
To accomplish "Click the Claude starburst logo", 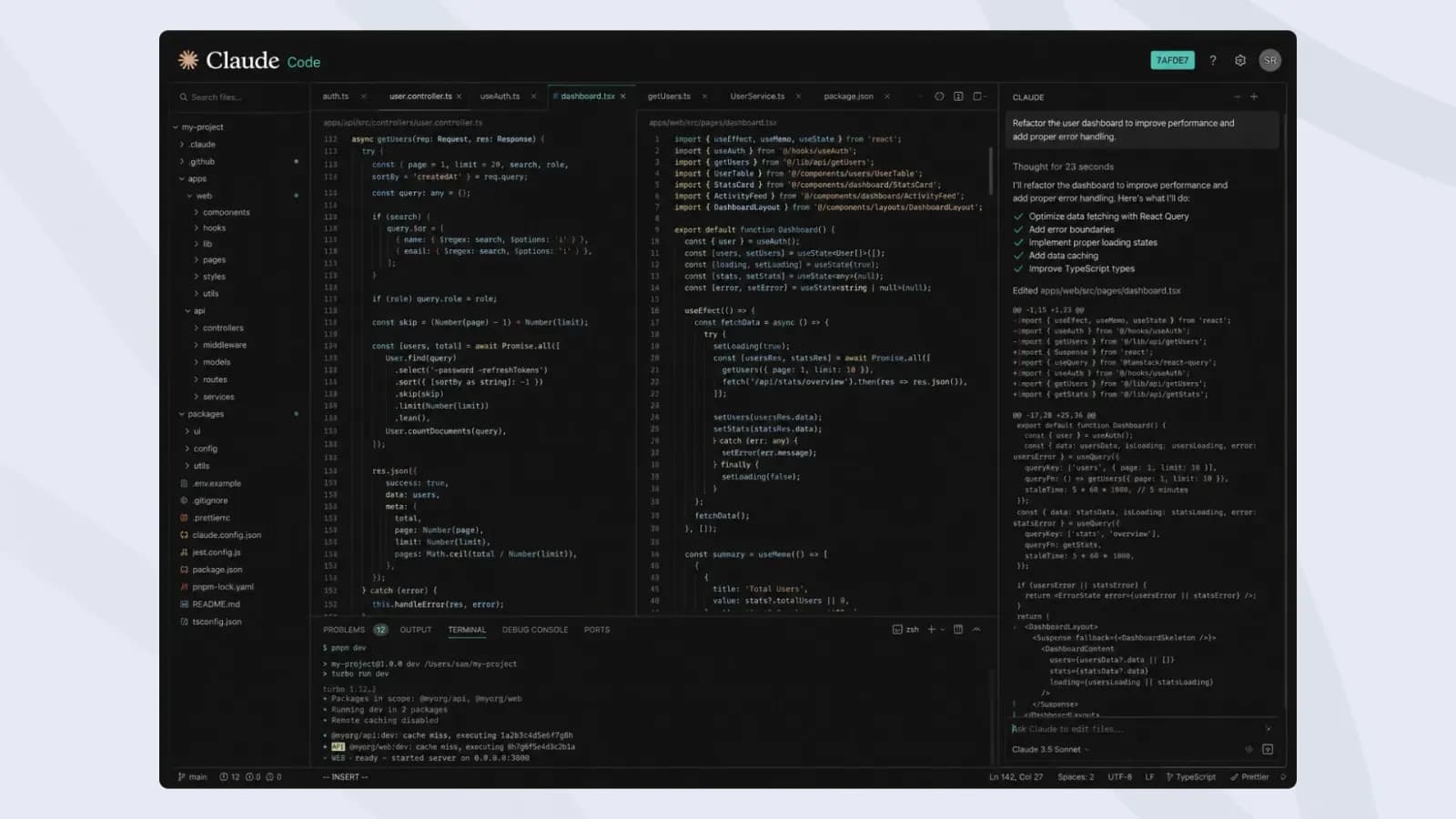I will click(188, 60).
